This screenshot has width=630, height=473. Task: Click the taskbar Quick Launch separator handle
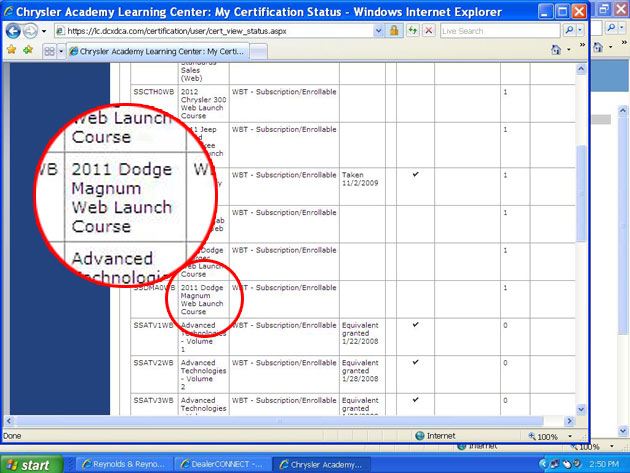pos(71,465)
